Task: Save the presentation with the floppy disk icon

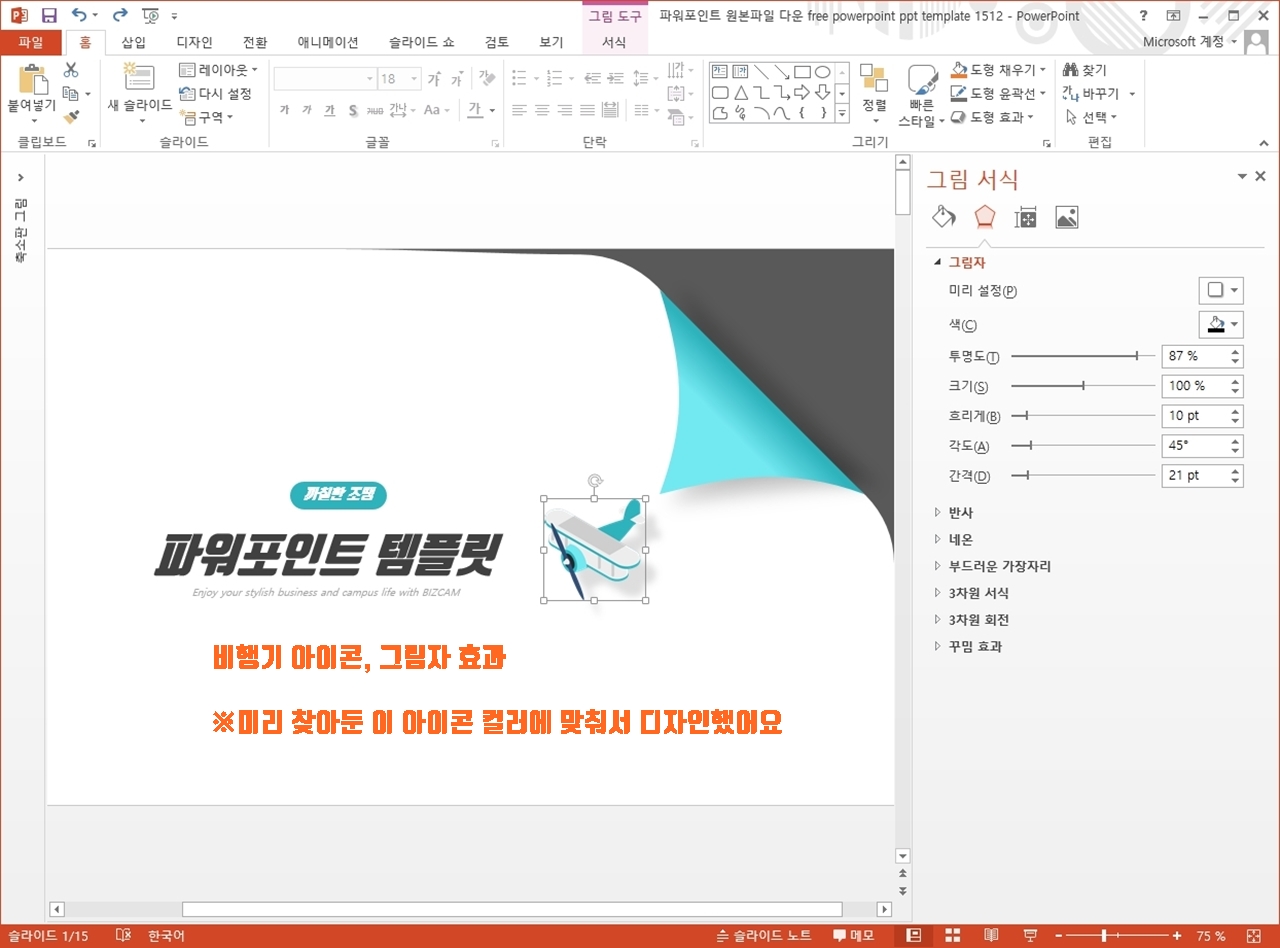Action: click(x=49, y=15)
